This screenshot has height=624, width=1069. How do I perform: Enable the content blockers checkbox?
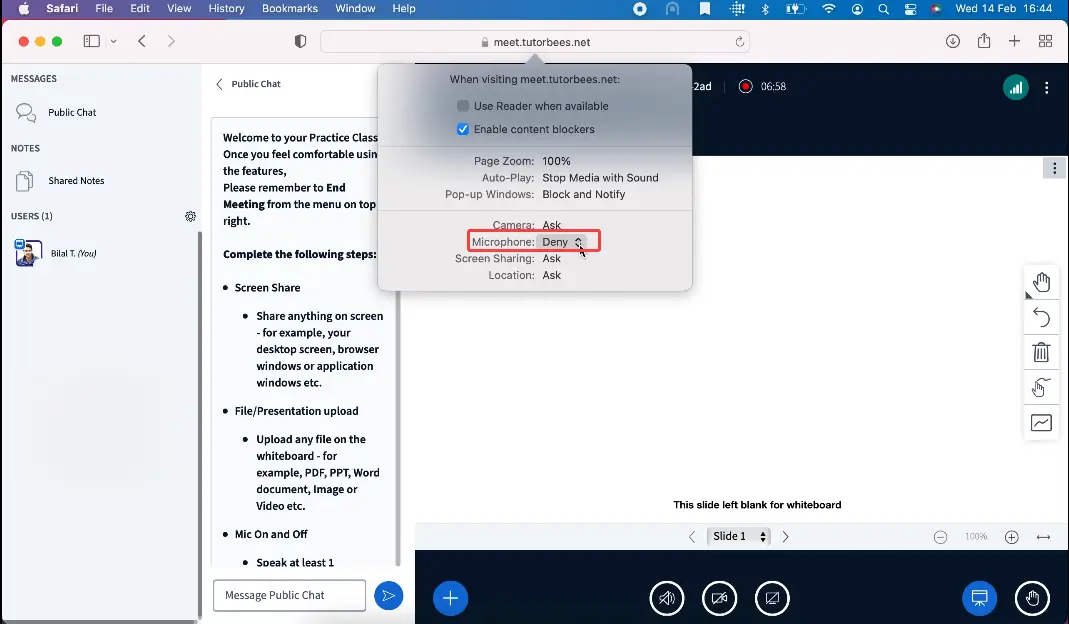463,129
